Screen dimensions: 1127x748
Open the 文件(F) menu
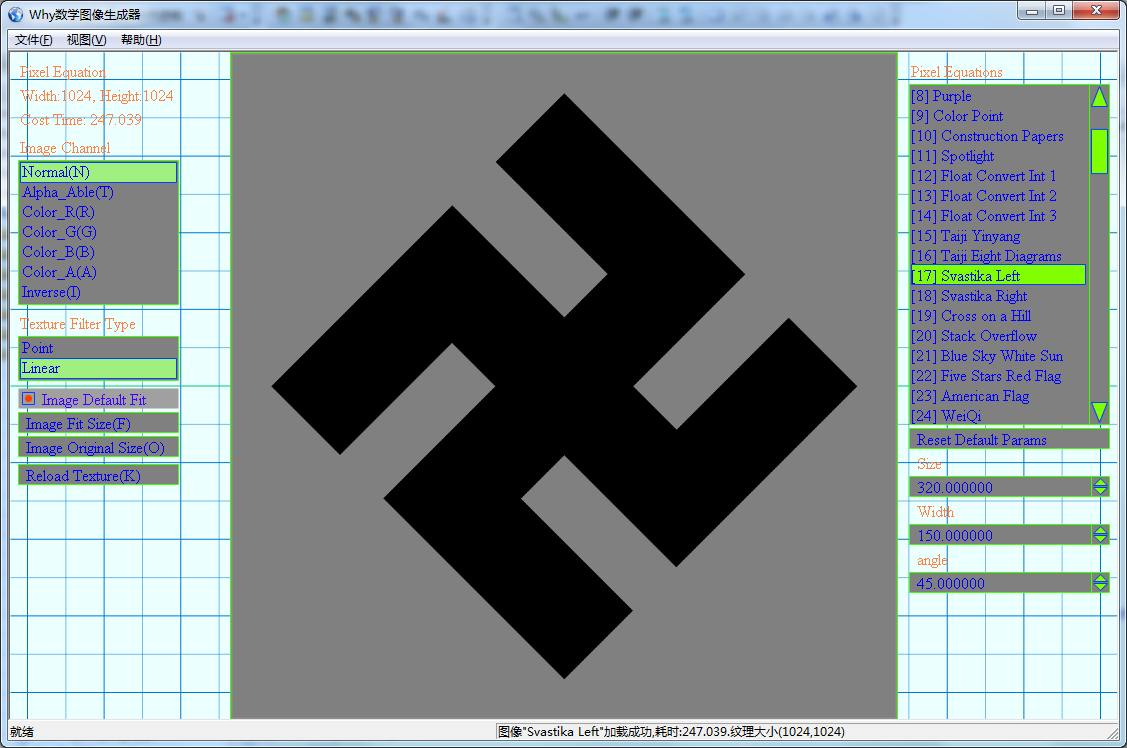click(34, 40)
